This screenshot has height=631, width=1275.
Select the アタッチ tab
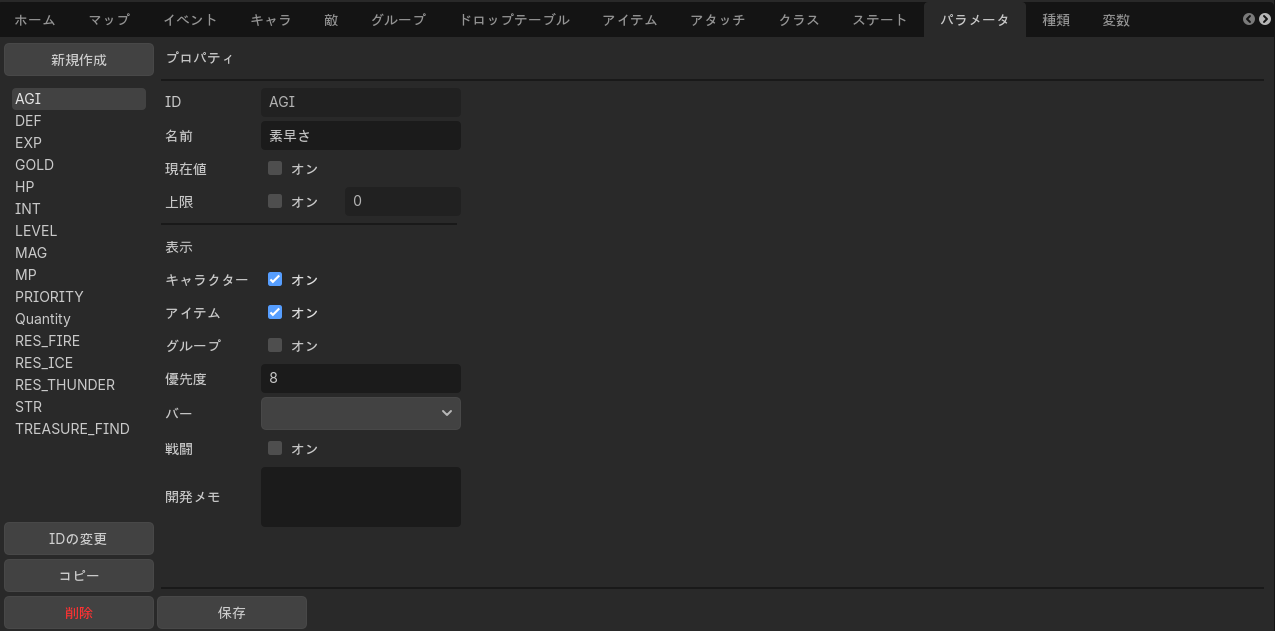pyautogui.click(x=718, y=20)
